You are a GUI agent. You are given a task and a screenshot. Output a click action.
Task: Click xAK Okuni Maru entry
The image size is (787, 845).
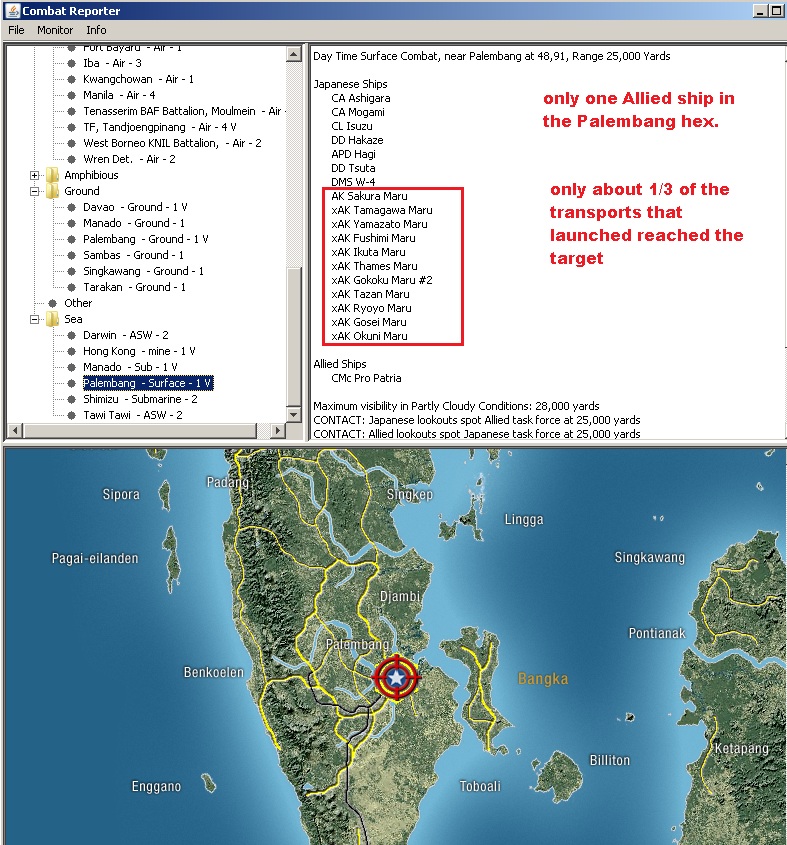[369, 336]
